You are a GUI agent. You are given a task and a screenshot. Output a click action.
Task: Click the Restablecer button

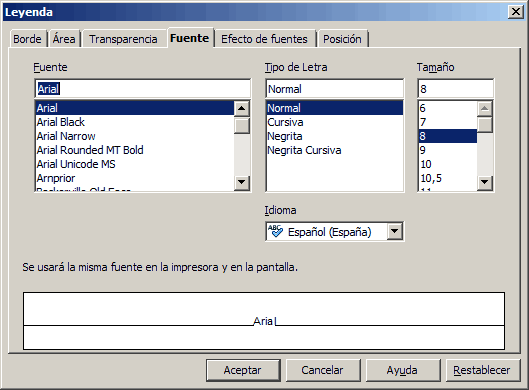tap(482, 370)
